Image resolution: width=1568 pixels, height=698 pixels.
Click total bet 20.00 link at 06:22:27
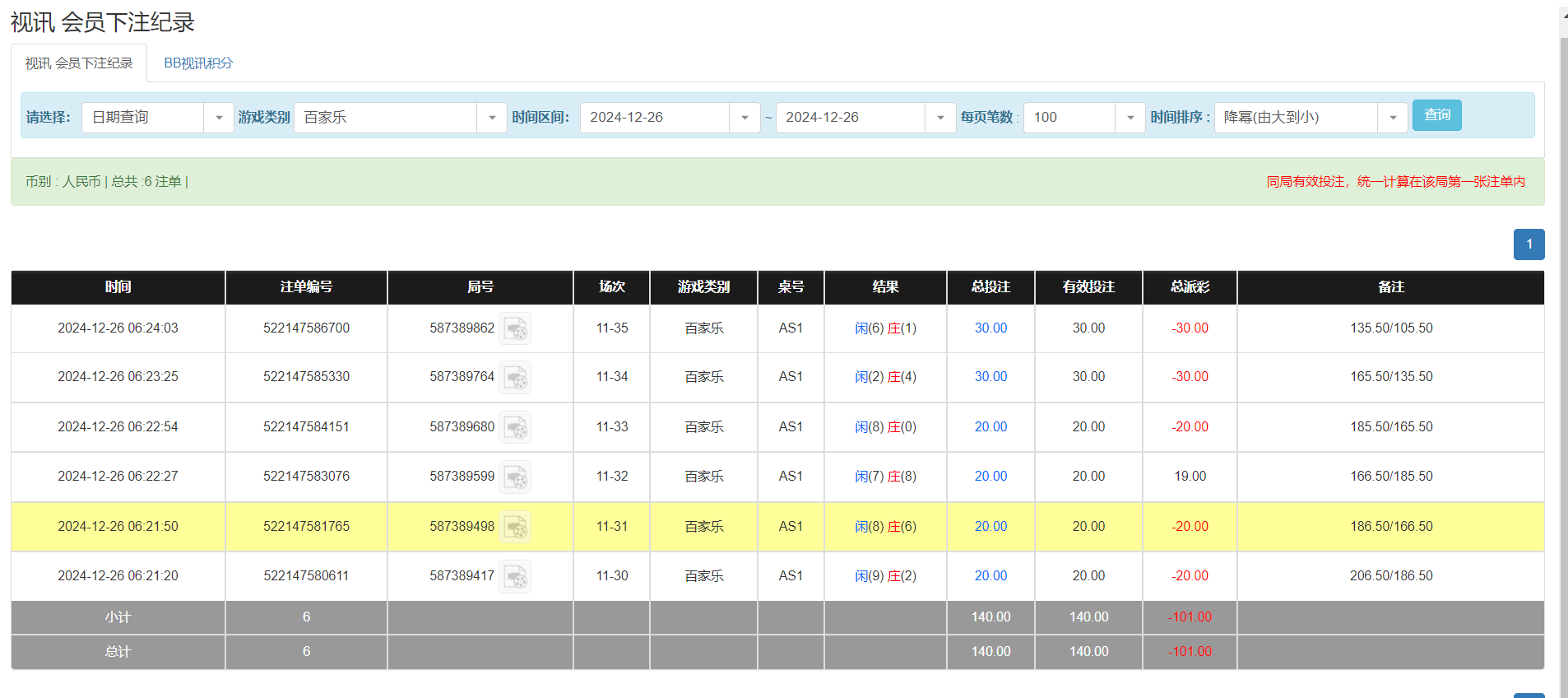(x=990, y=477)
